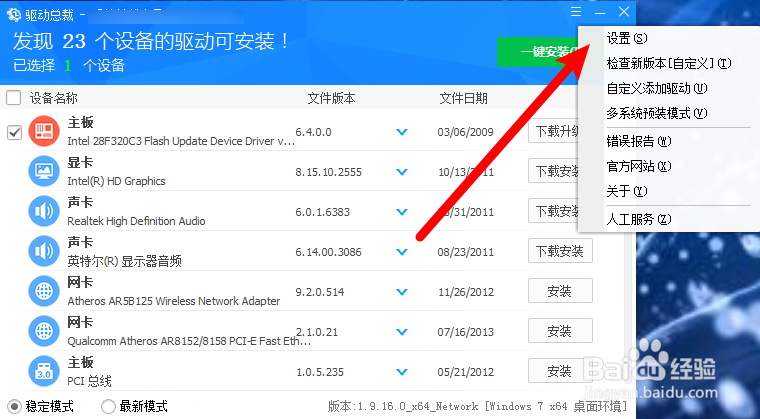Screen dimensions: 760x419
Task: Click the date 11/26/2012
Action: click(x=466, y=292)
